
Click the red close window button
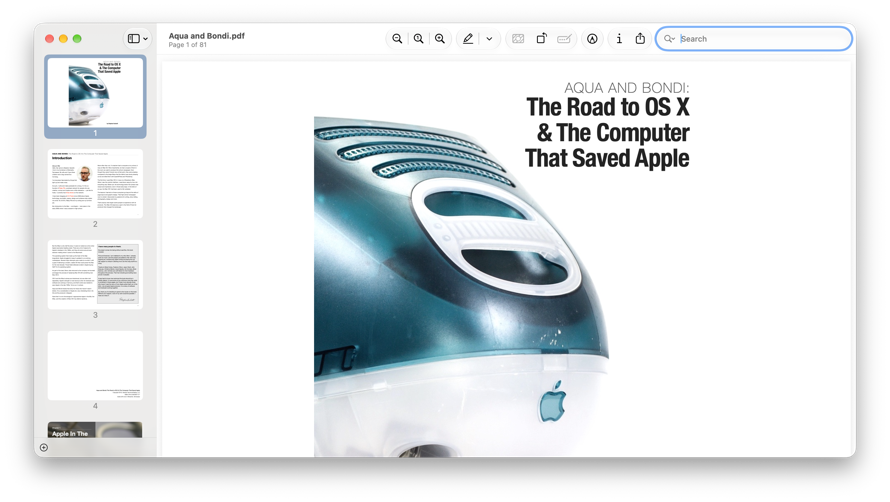tap(49, 39)
